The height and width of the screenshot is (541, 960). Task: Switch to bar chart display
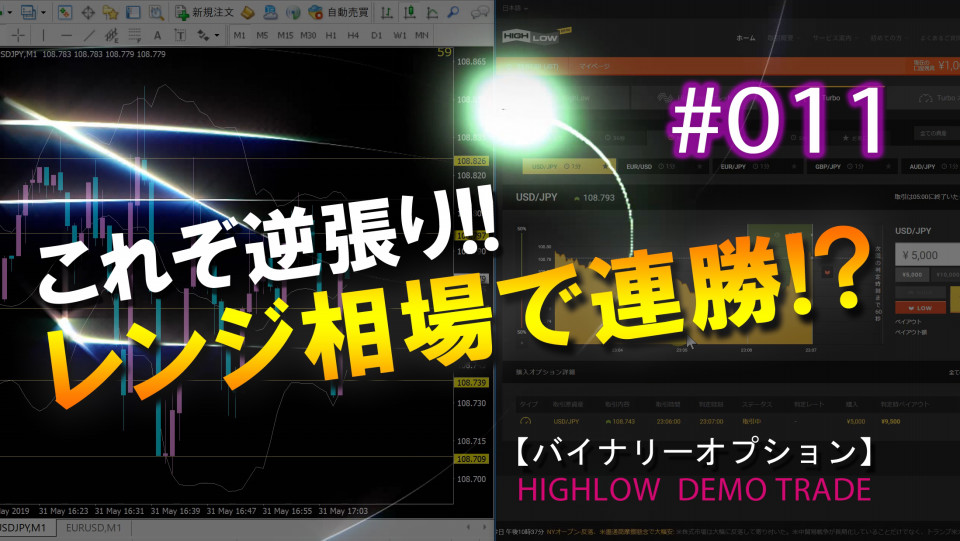tap(387, 12)
